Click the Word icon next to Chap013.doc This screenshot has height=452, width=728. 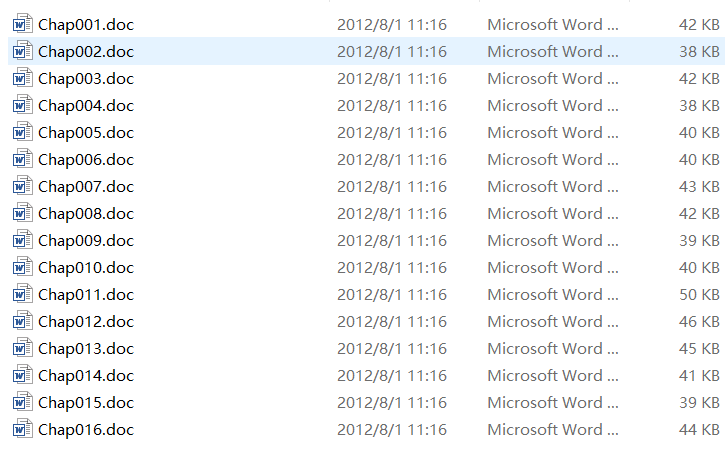click(x=22, y=348)
